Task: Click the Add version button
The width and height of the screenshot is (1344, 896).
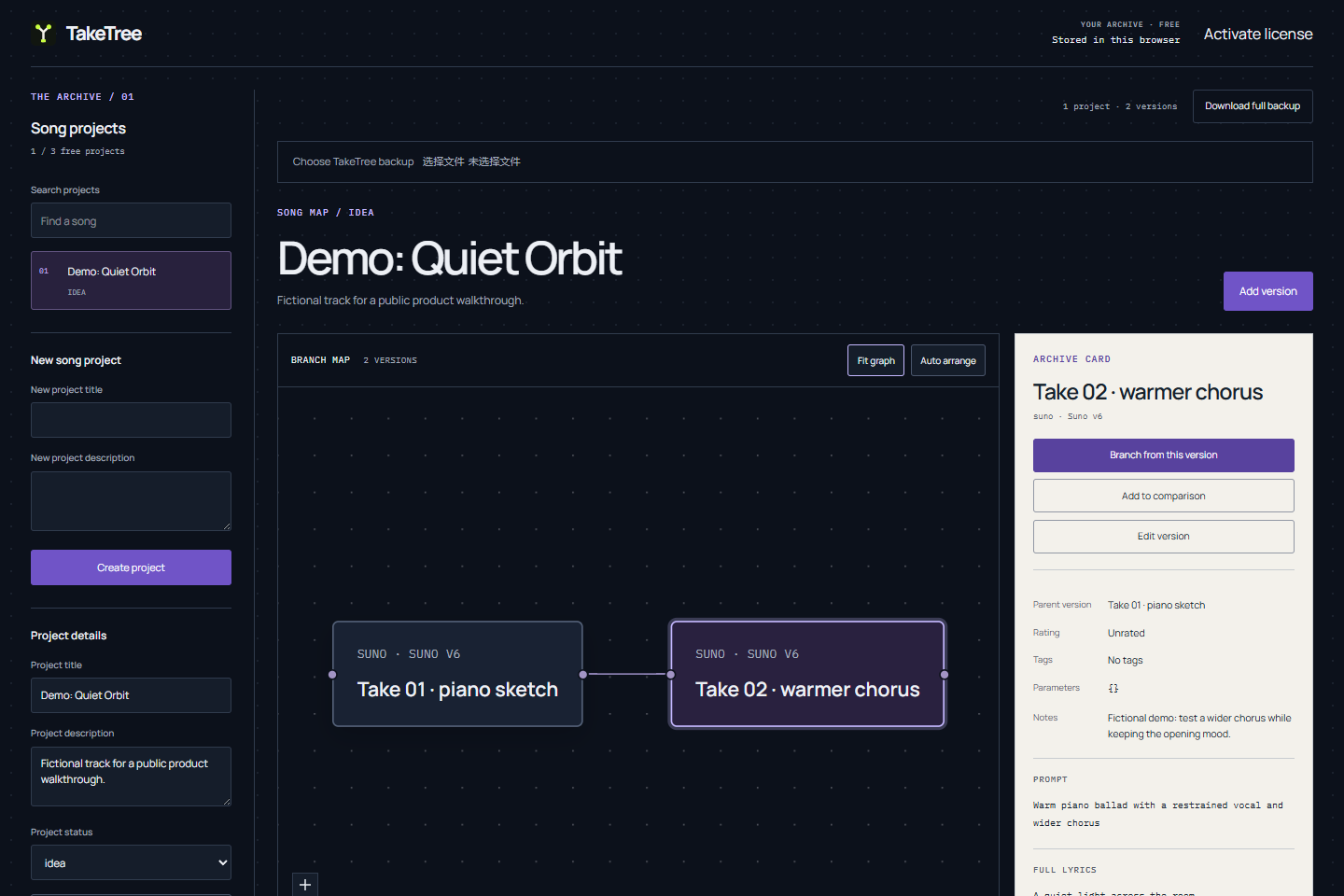Action: [1267, 291]
